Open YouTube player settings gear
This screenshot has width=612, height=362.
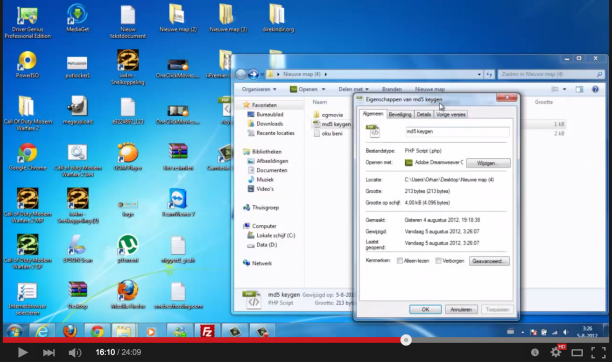click(x=556, y=352)
